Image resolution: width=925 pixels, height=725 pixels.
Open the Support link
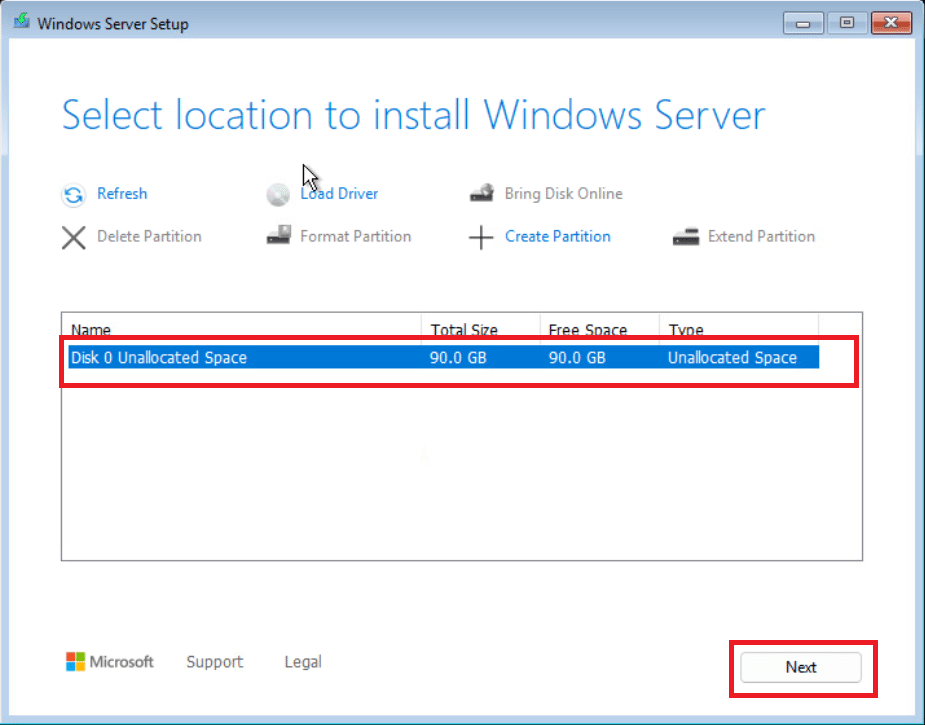[x=215, y=662]
